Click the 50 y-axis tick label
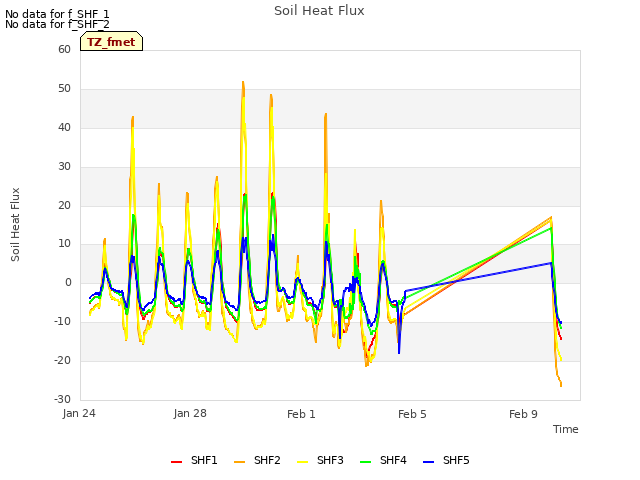Screen dimensions: 640x480 [64, 89]
